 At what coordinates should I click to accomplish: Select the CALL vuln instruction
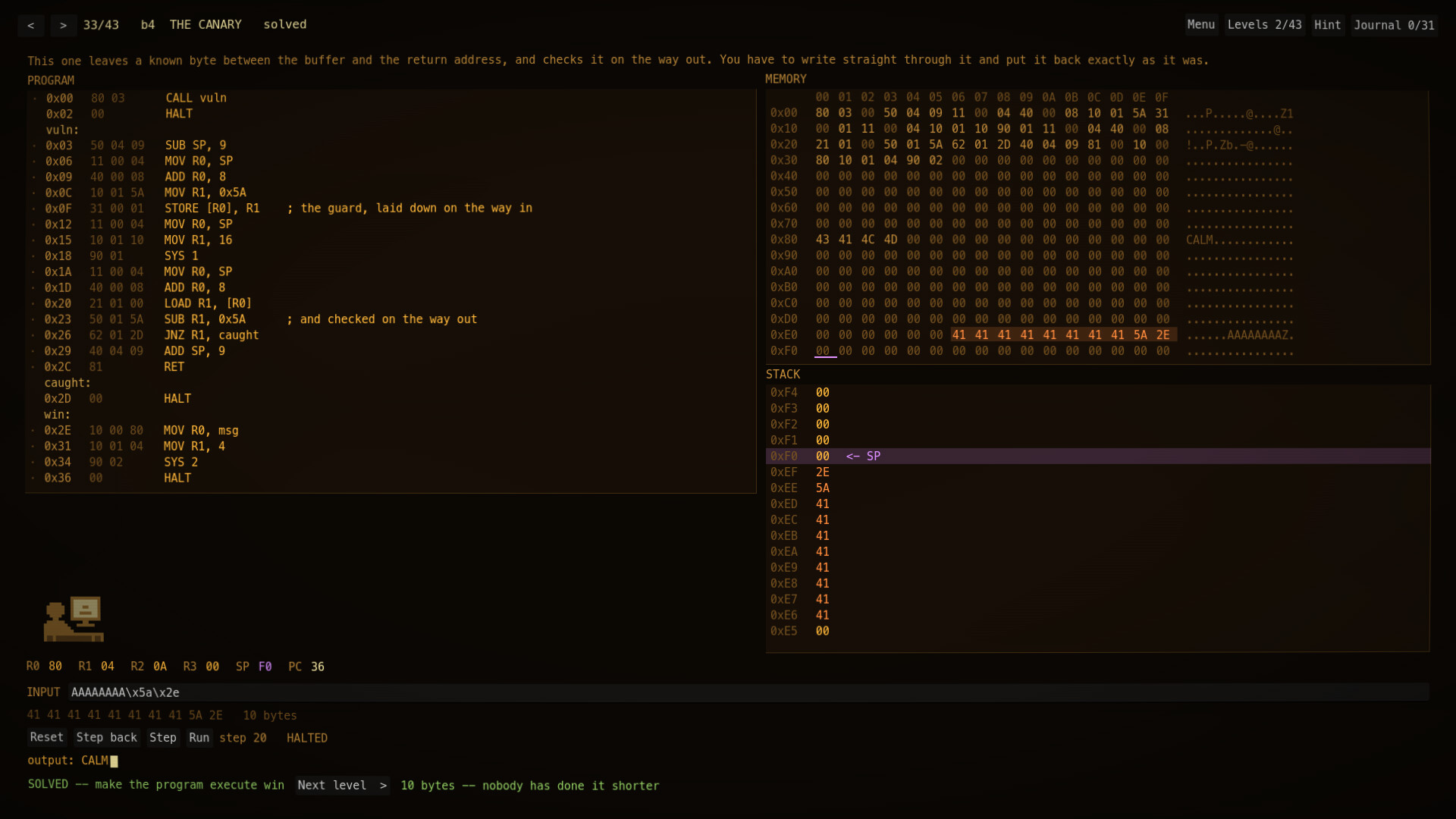point(196,98)
